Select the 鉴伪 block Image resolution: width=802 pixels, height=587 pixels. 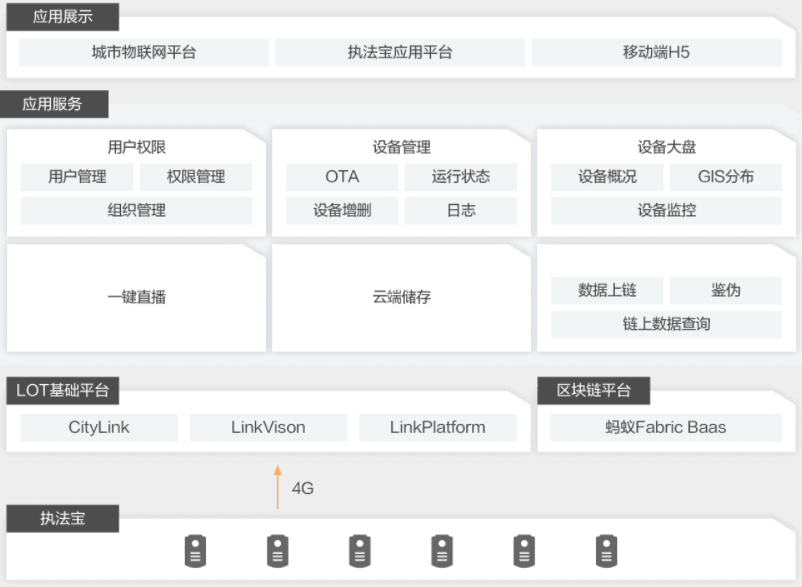726,290
